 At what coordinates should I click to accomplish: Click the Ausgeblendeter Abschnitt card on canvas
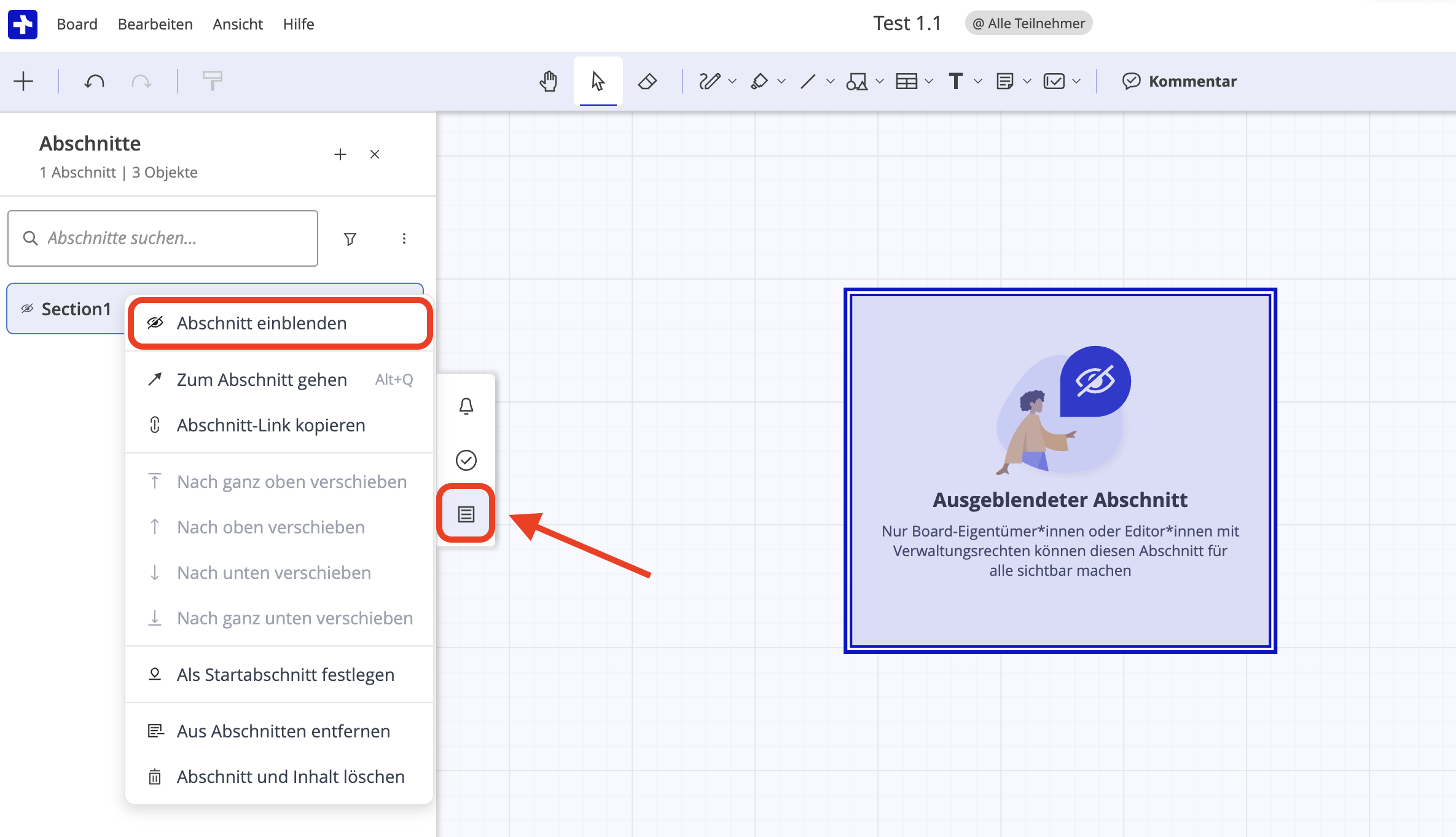(x=1060, y=471)
